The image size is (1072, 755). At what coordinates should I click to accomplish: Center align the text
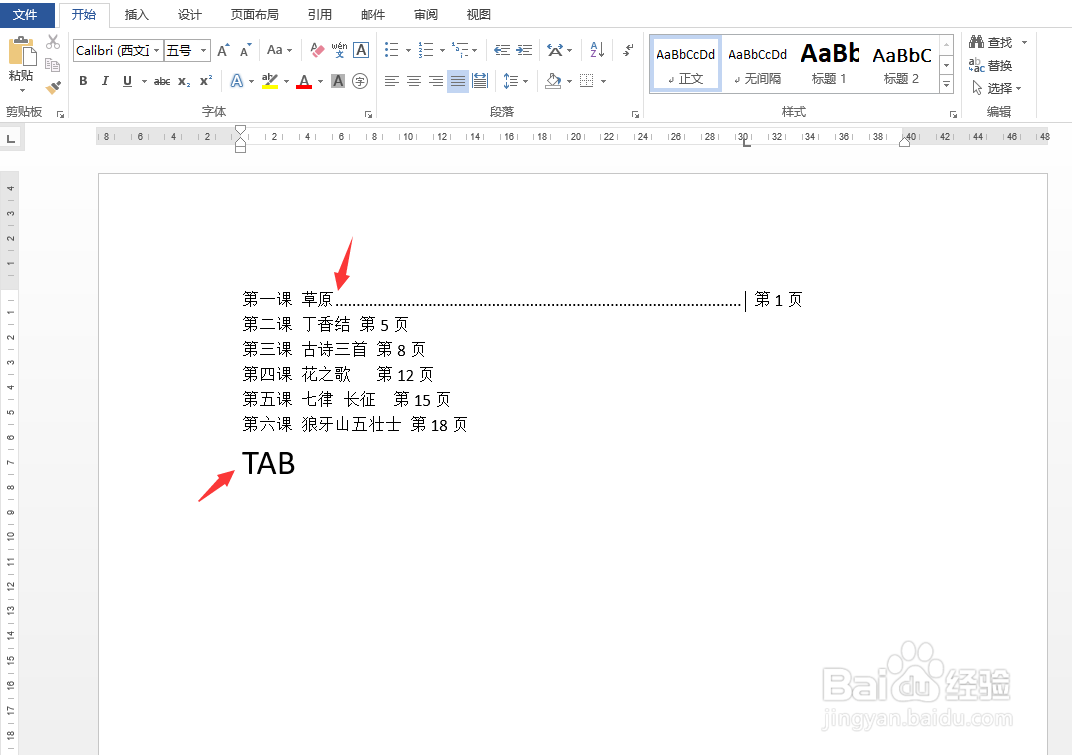tap(414, 81)
